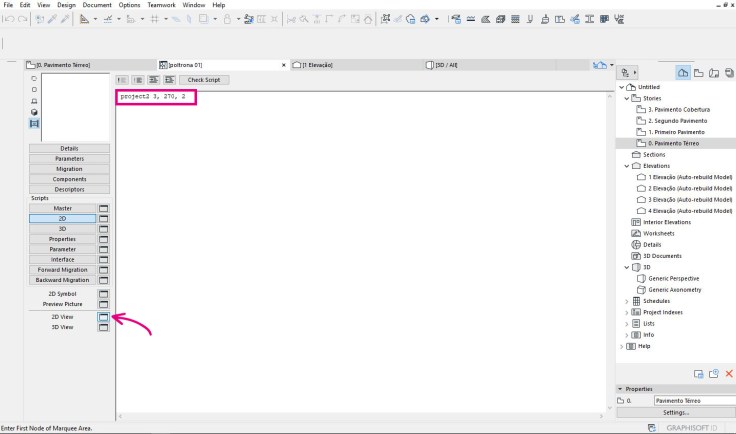Screen dimensions: 736x434
Task: Open the Design menu
Action: tap(66, 5)
